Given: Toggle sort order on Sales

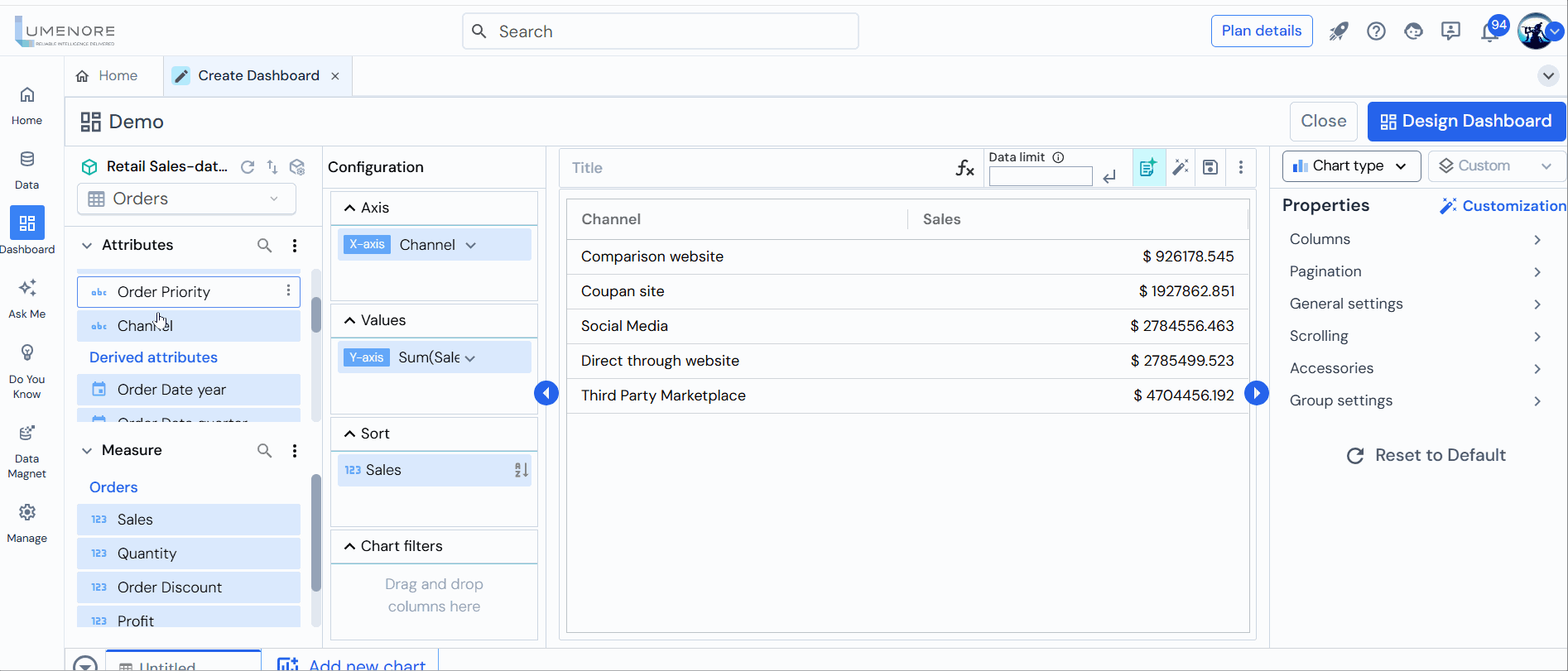Looking at the screenshot, I should pos(521,470).
